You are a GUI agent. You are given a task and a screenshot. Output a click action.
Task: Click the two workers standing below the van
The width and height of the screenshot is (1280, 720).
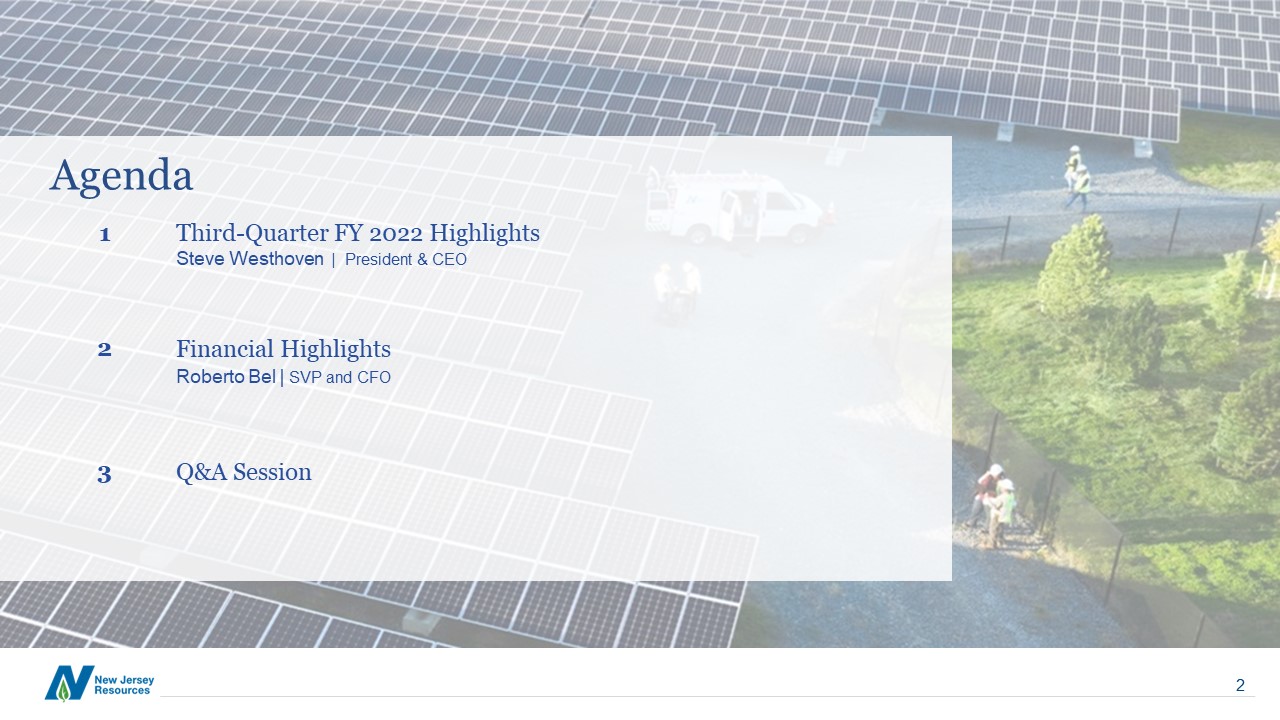click(x=677, y=288)
